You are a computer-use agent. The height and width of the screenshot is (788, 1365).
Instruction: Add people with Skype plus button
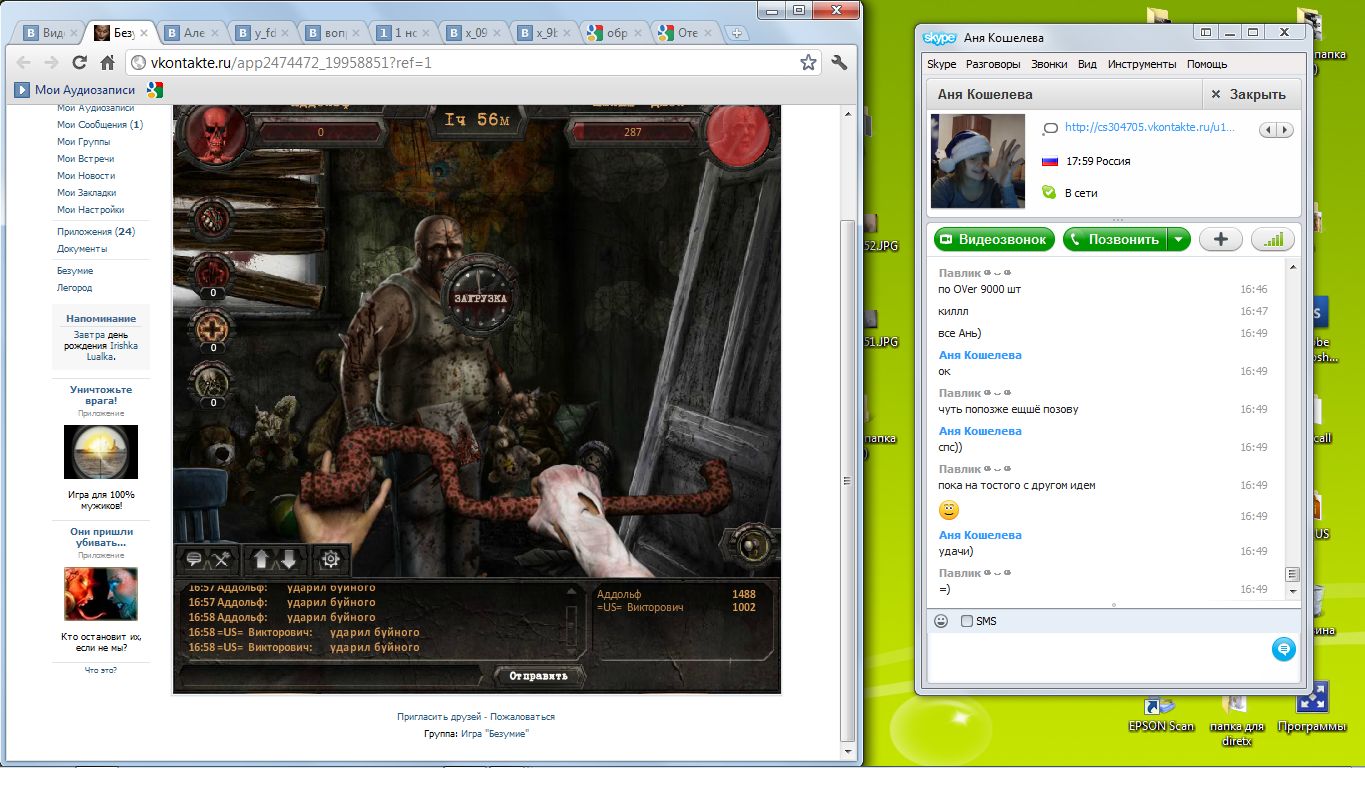pyautogui.click(x=1221, y=239)
